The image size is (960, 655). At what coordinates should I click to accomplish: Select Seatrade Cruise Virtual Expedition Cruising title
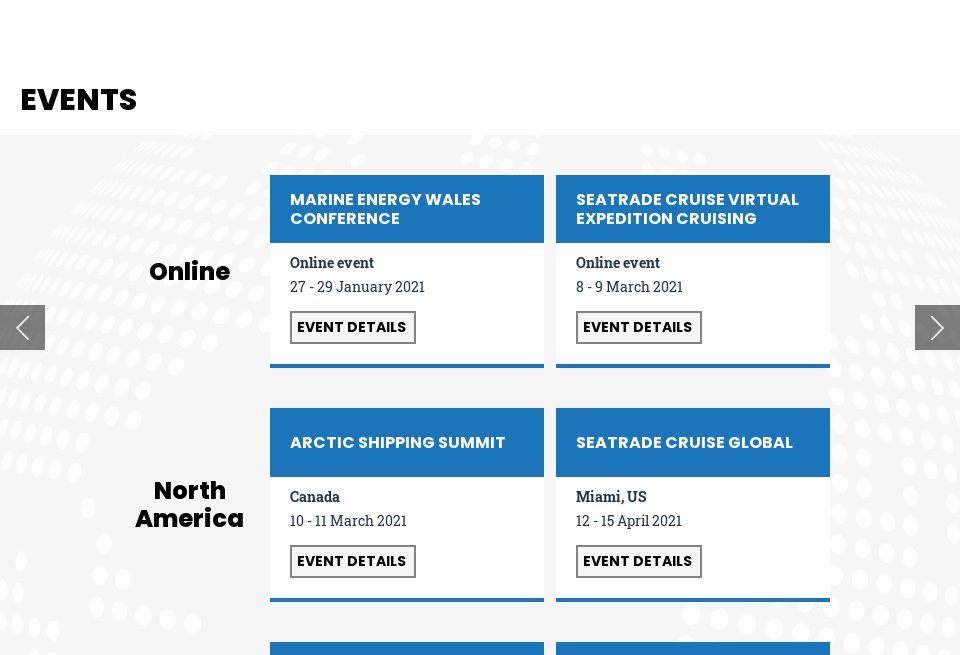pyautogui.click(x=687, y=209)
